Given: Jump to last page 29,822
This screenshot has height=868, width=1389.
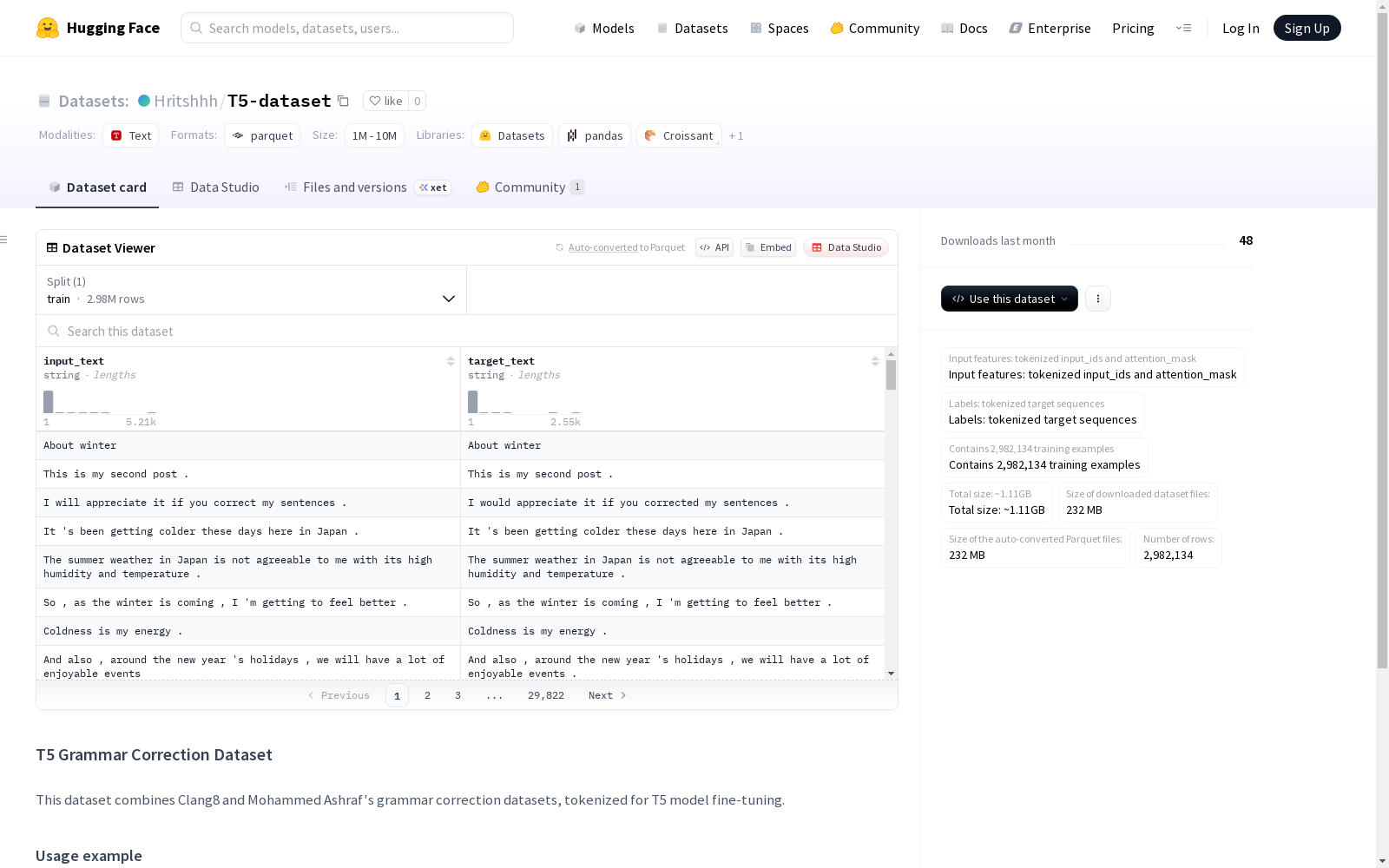Looking at the screenshot, I should tap(546, 695).
